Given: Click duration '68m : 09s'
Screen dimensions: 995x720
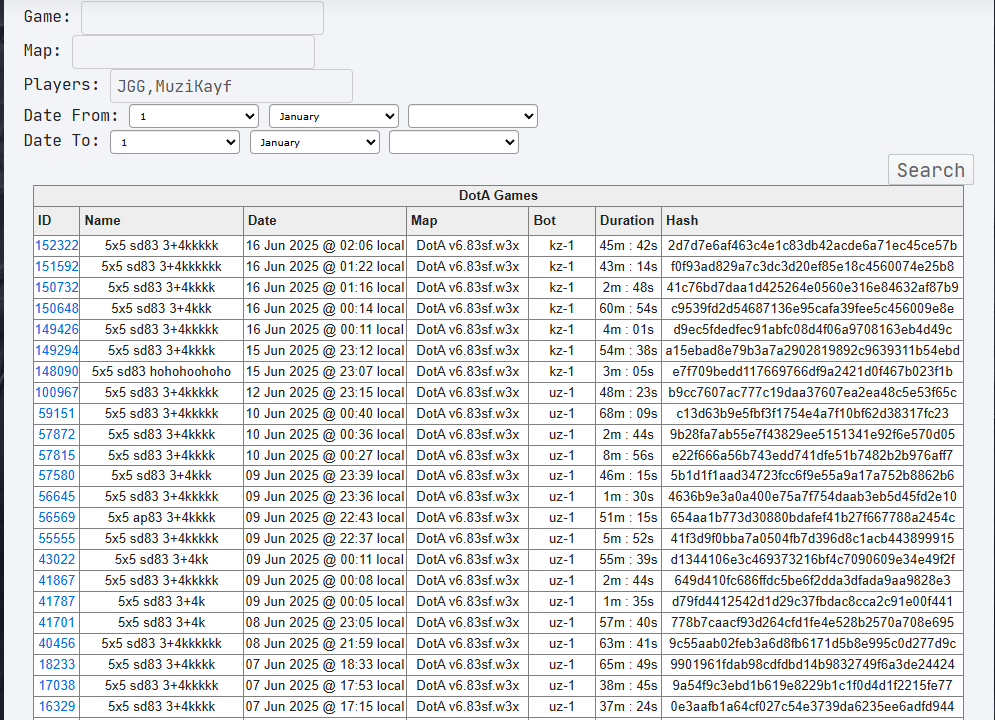Looking at the screenshot, I should tap(628, 413).
